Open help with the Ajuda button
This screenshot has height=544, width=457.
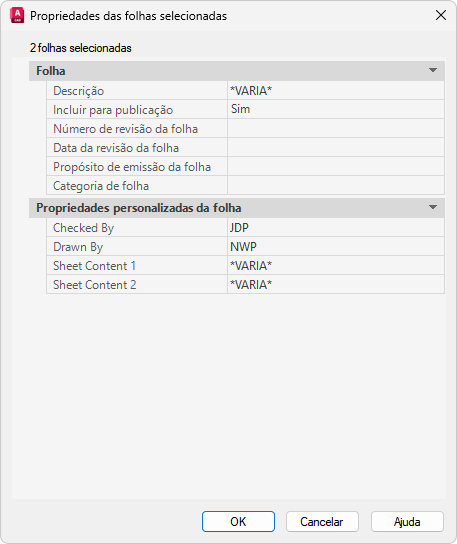(x=407, y=521)
